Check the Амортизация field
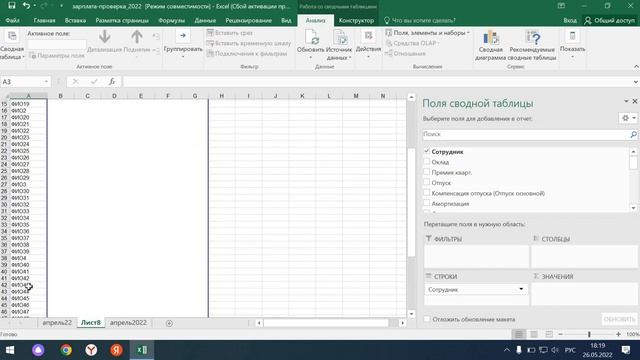Screen dimensions: 640x360 (427, 203)
